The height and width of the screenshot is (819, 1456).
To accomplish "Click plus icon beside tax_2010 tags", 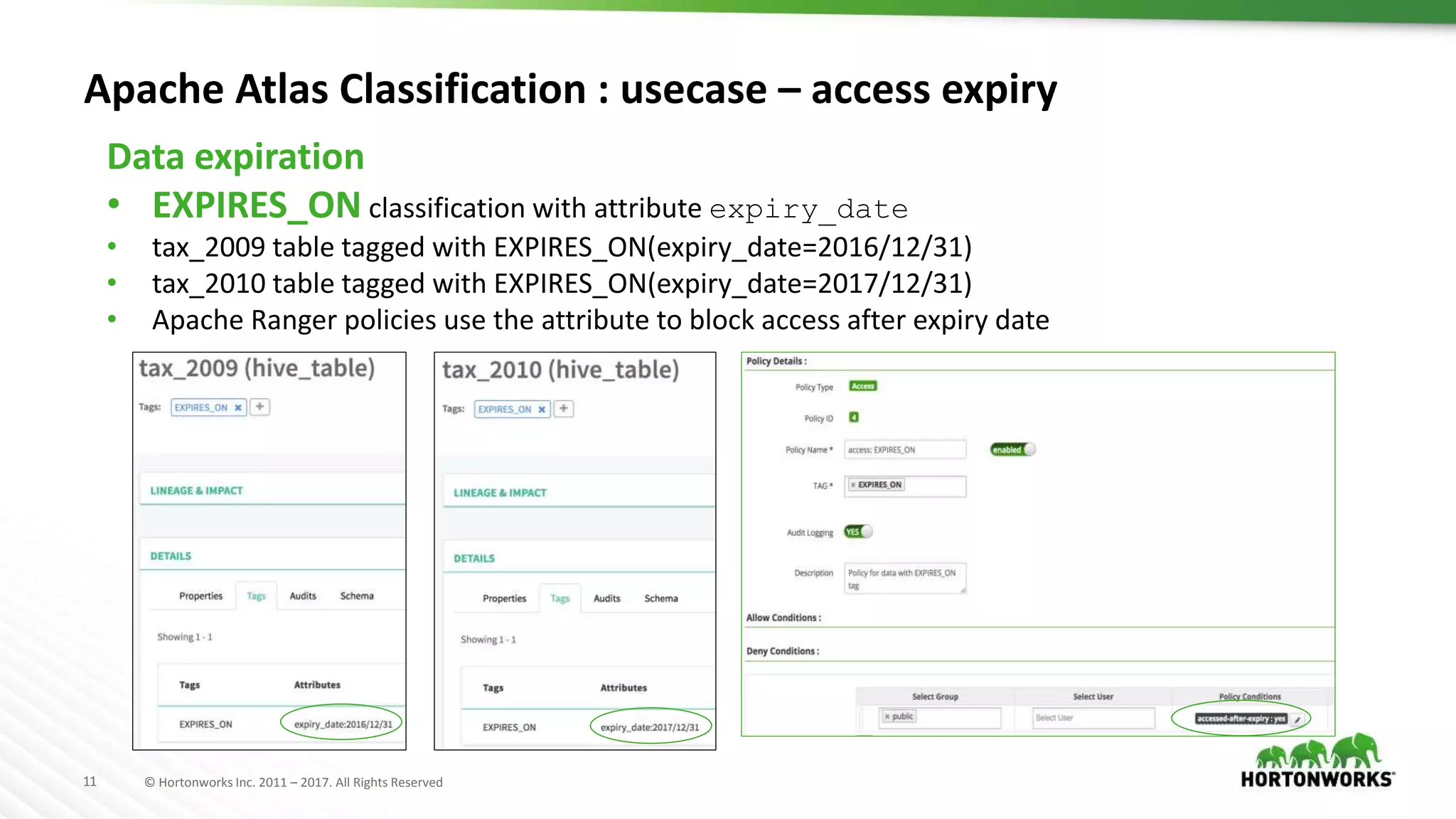I will tap(564, 409).
